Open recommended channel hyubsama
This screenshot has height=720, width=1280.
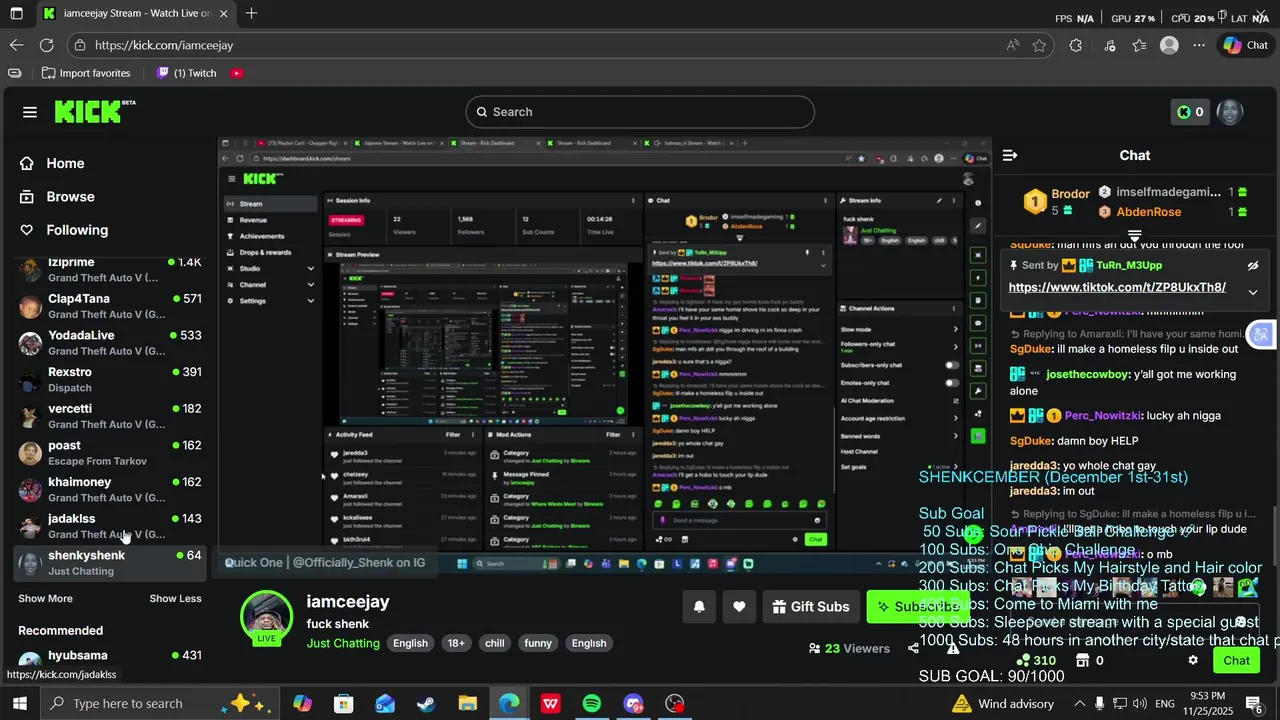110,658
